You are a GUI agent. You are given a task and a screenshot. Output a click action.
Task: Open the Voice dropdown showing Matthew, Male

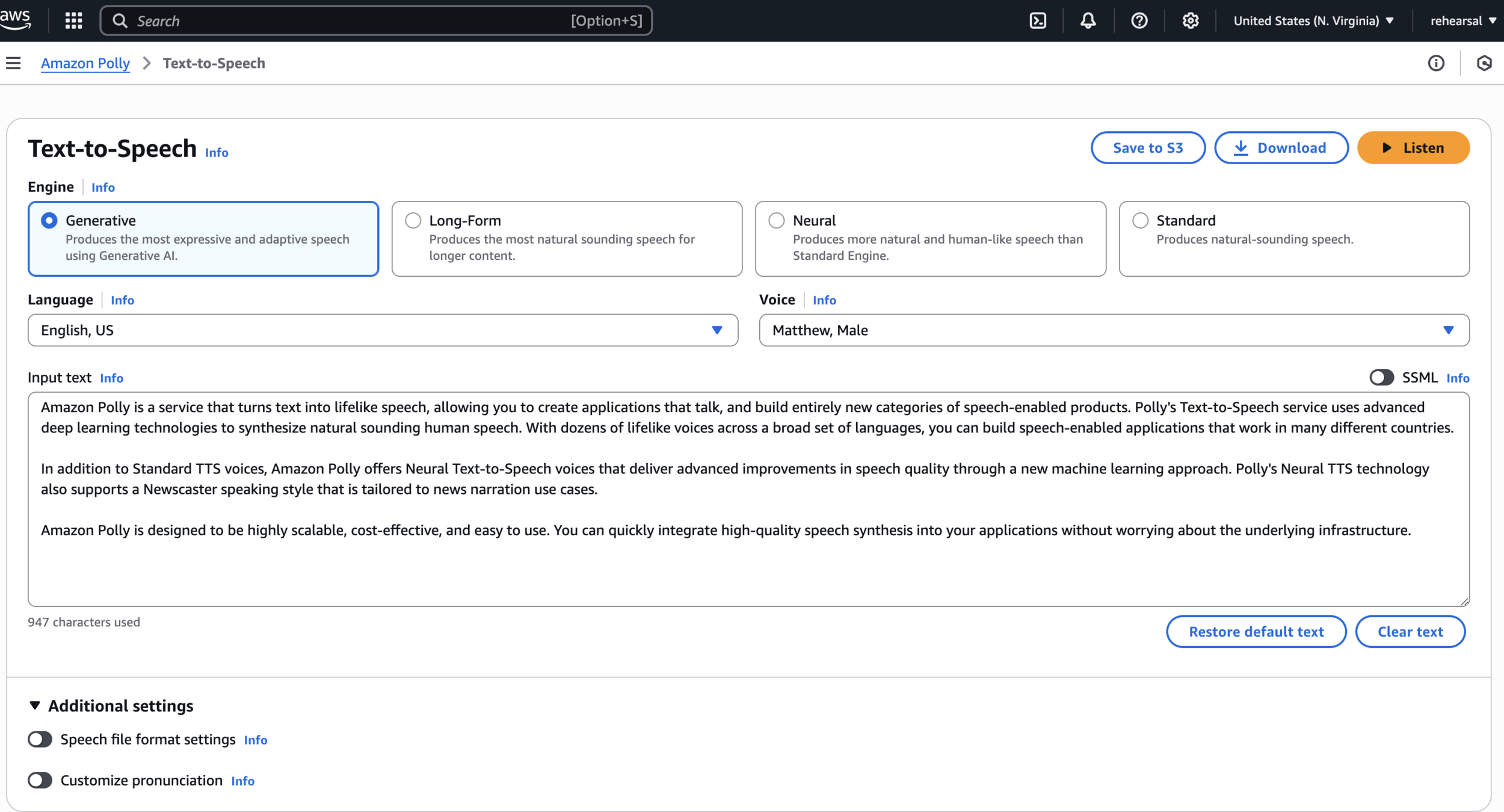point(1114,330)
